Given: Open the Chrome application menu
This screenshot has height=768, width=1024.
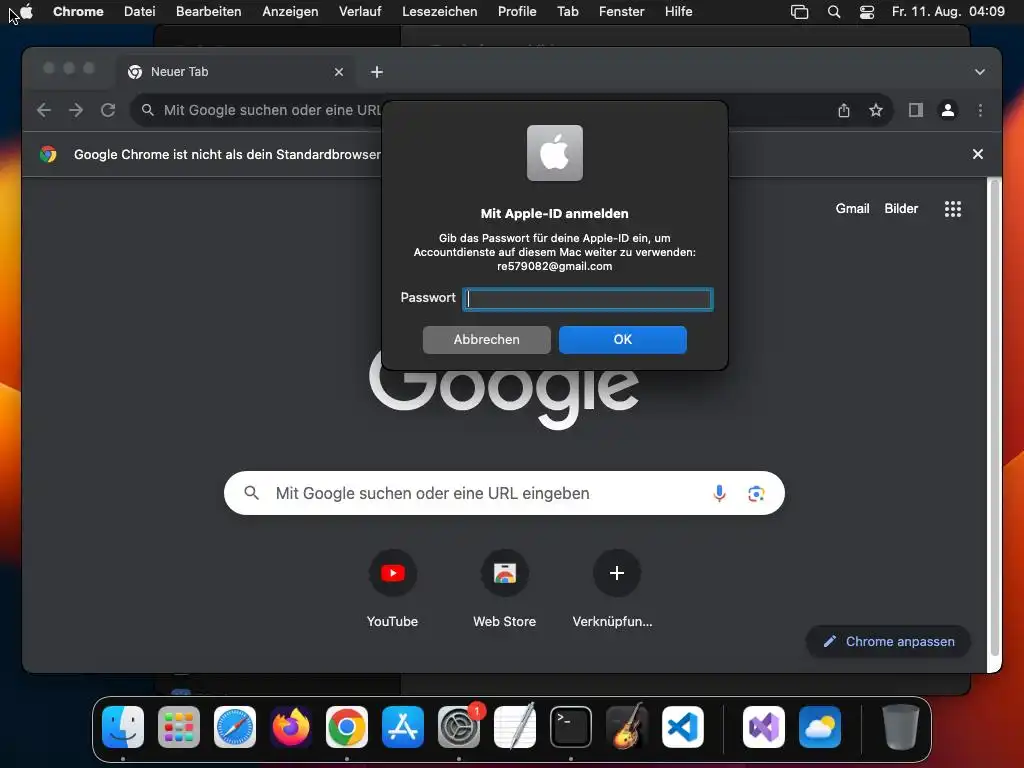Looking at the screenshot, I should [78, 12].
